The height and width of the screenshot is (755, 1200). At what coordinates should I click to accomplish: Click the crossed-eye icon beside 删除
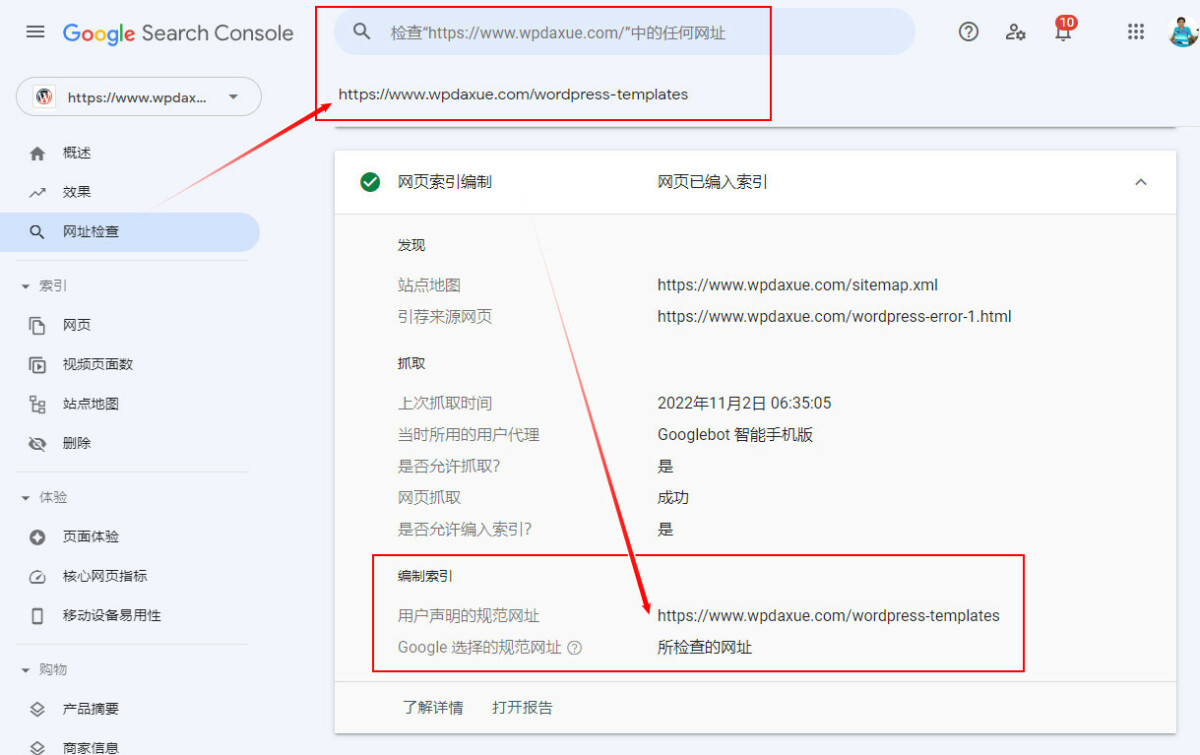37,444
